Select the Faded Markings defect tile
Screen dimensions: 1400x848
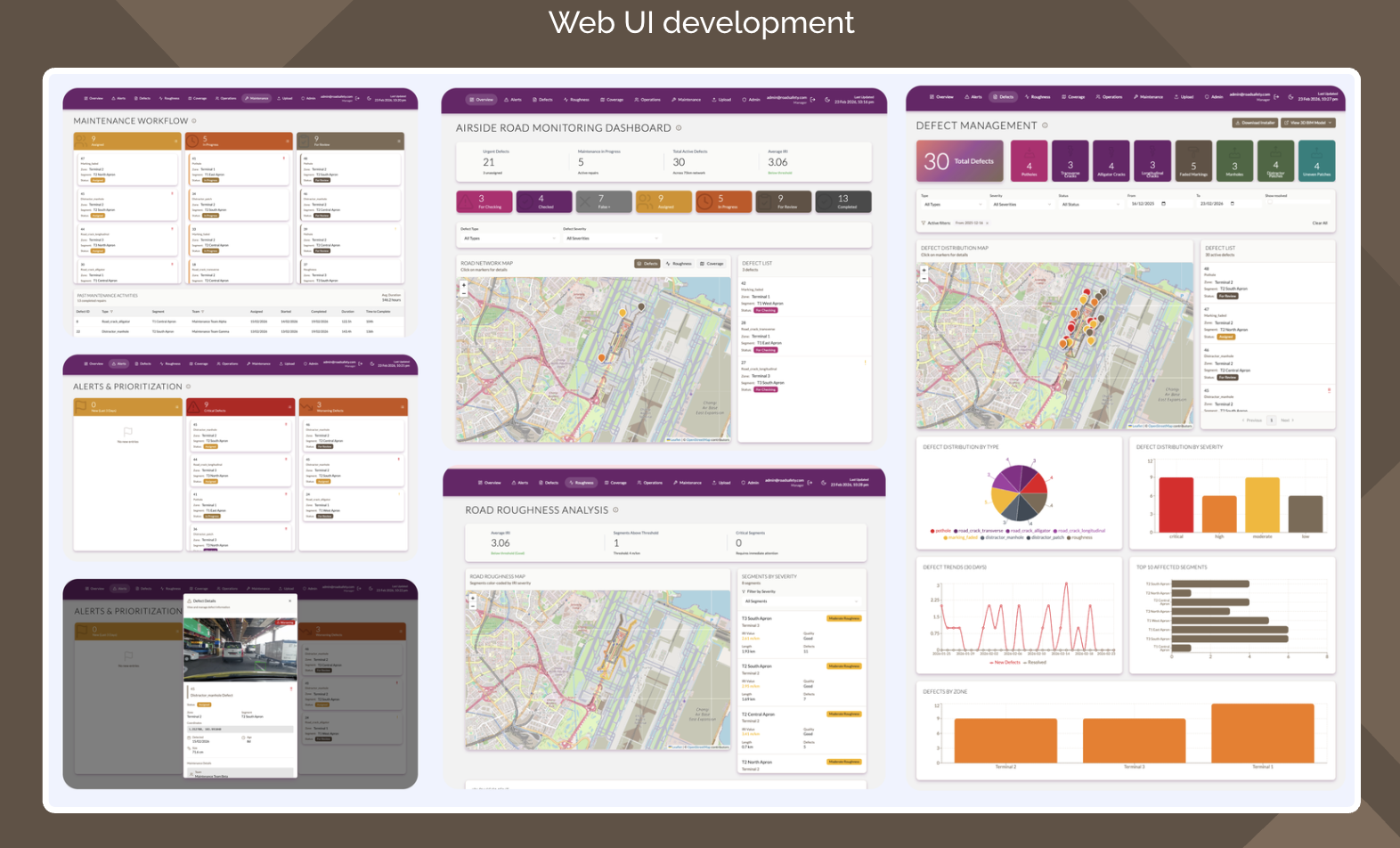pyautogui.click(x=1193, y=161)
